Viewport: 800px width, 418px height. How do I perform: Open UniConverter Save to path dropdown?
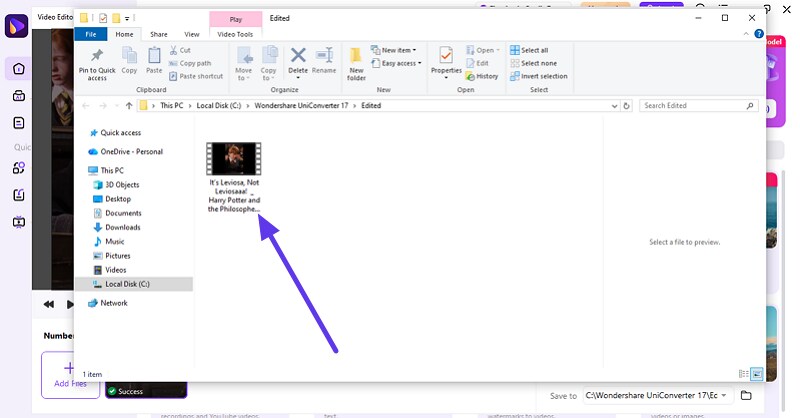coord(723,396)
